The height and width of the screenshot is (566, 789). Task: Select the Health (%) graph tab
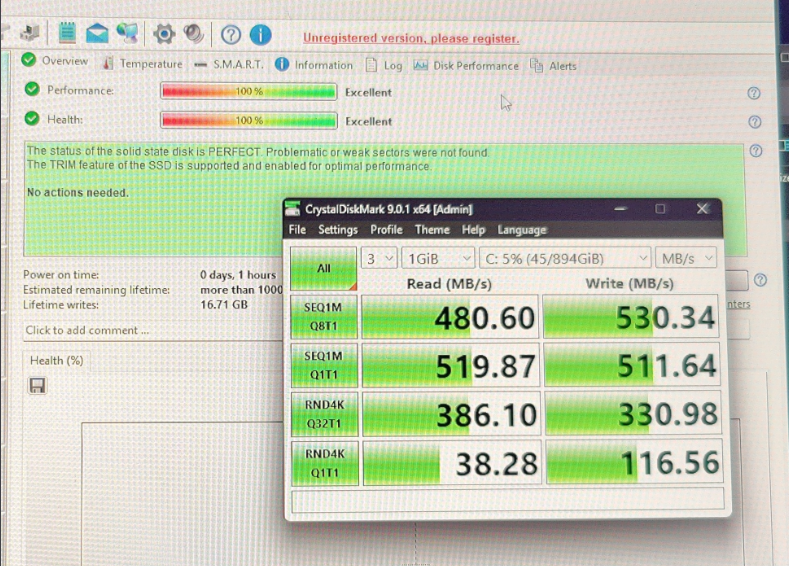(56, 361)
